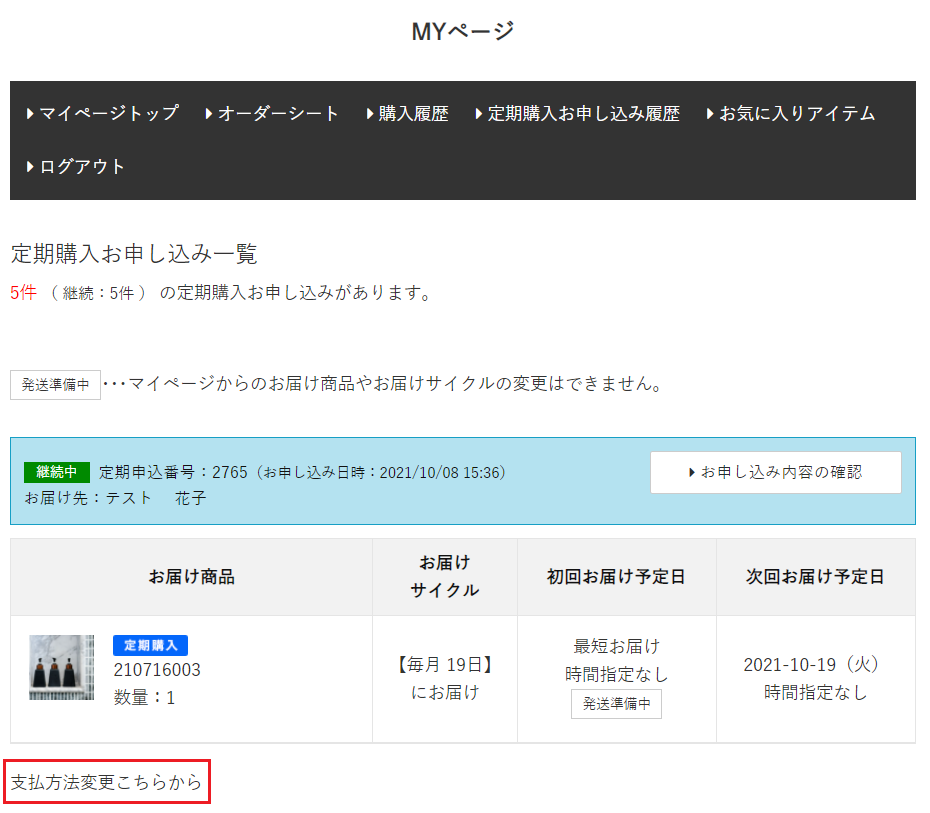
Task: Click the green 継続中 status badge
Action: (57, 472)
